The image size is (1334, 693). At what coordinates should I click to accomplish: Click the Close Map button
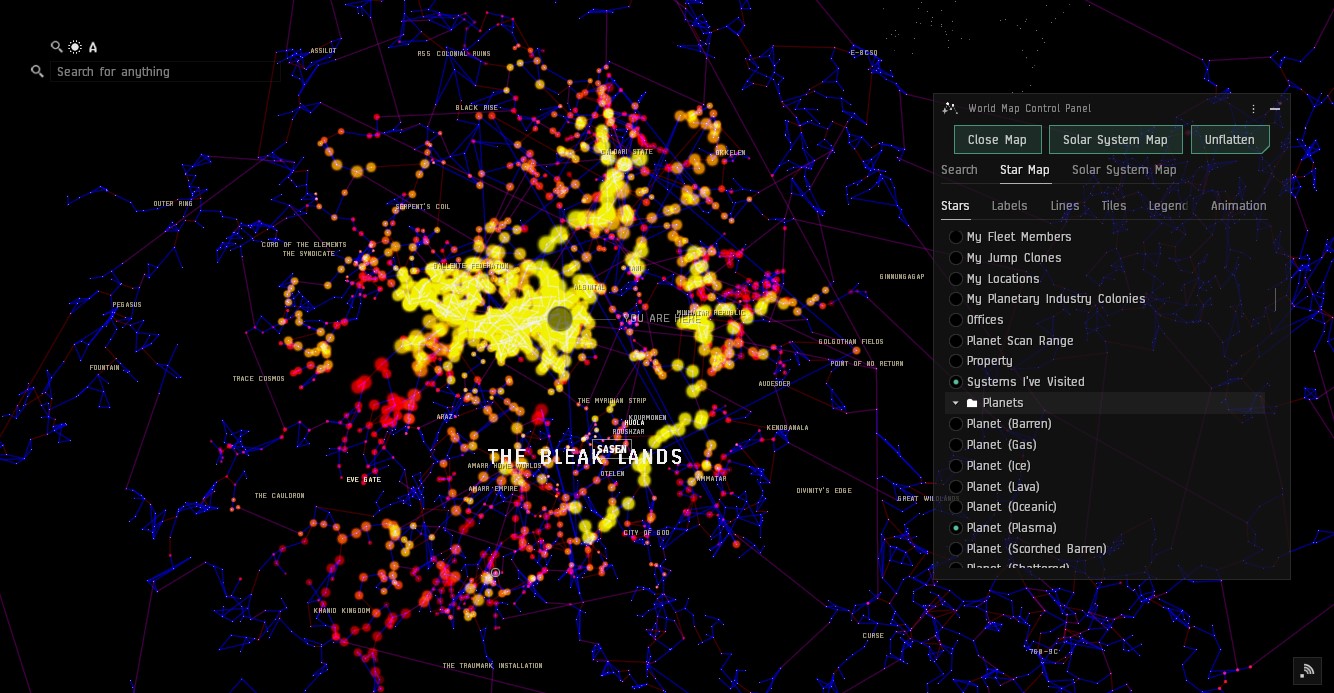tap(997, 140)
